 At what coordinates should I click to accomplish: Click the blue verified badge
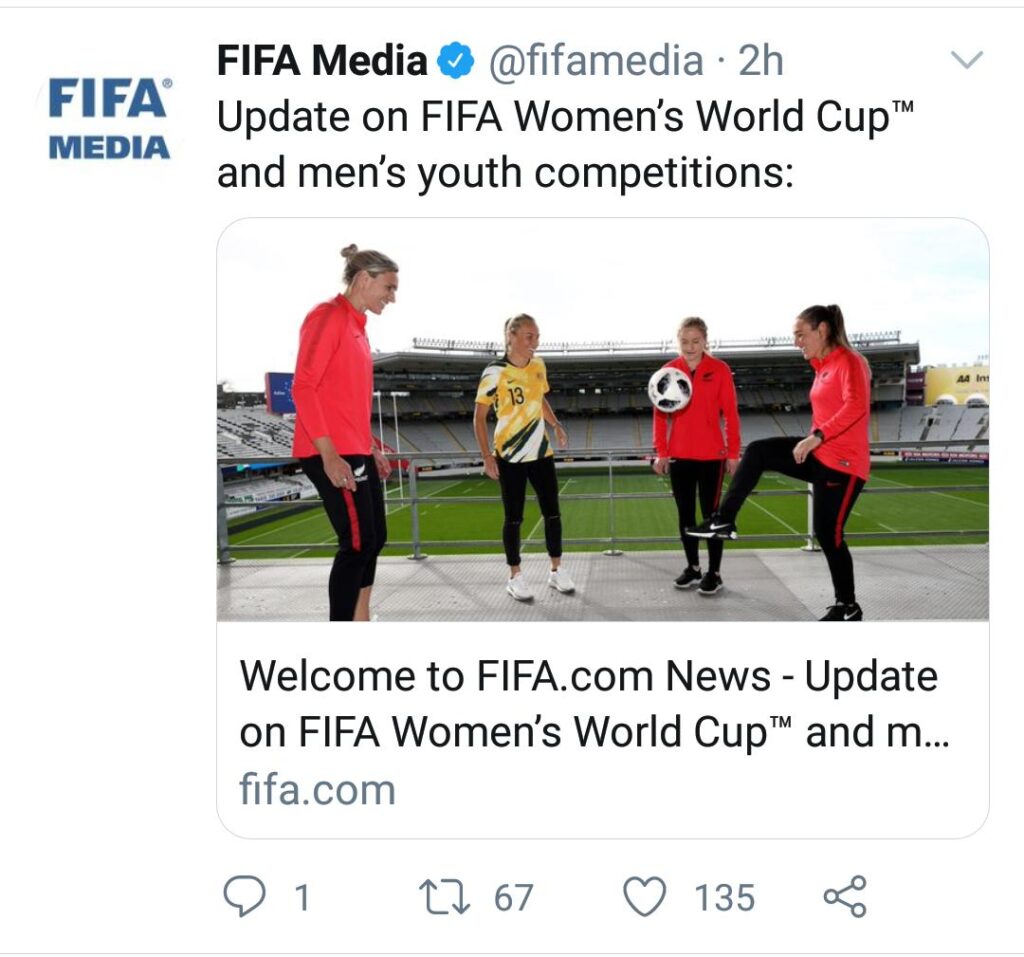click(457, 63)
